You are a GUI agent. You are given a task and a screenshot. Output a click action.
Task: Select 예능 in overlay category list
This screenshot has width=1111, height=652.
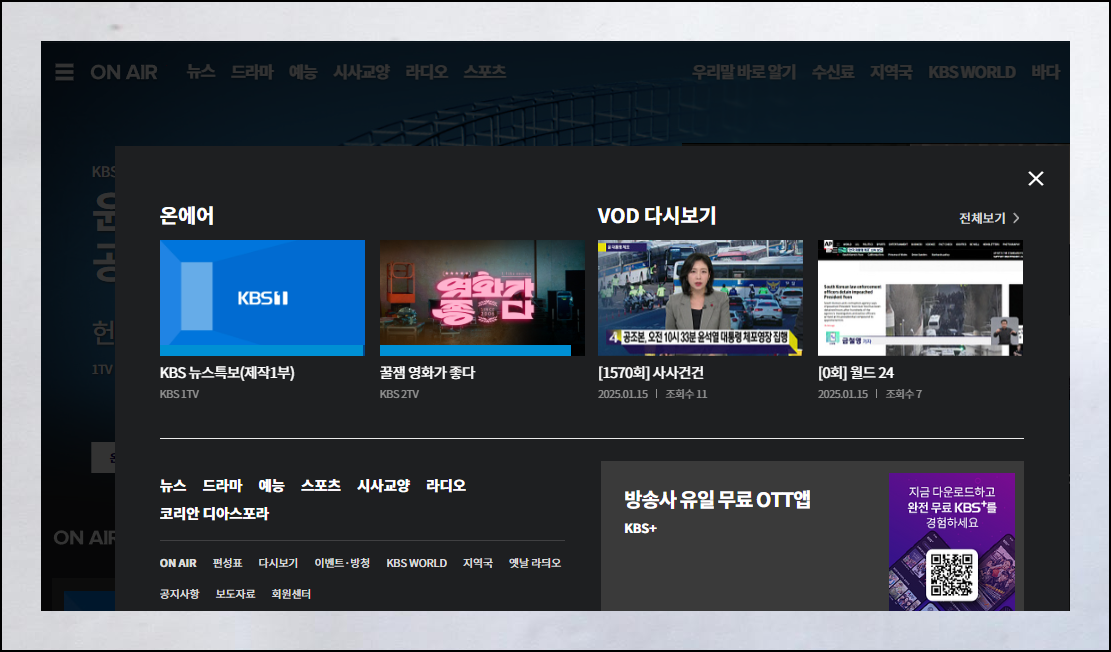click(x=271, y=485)
